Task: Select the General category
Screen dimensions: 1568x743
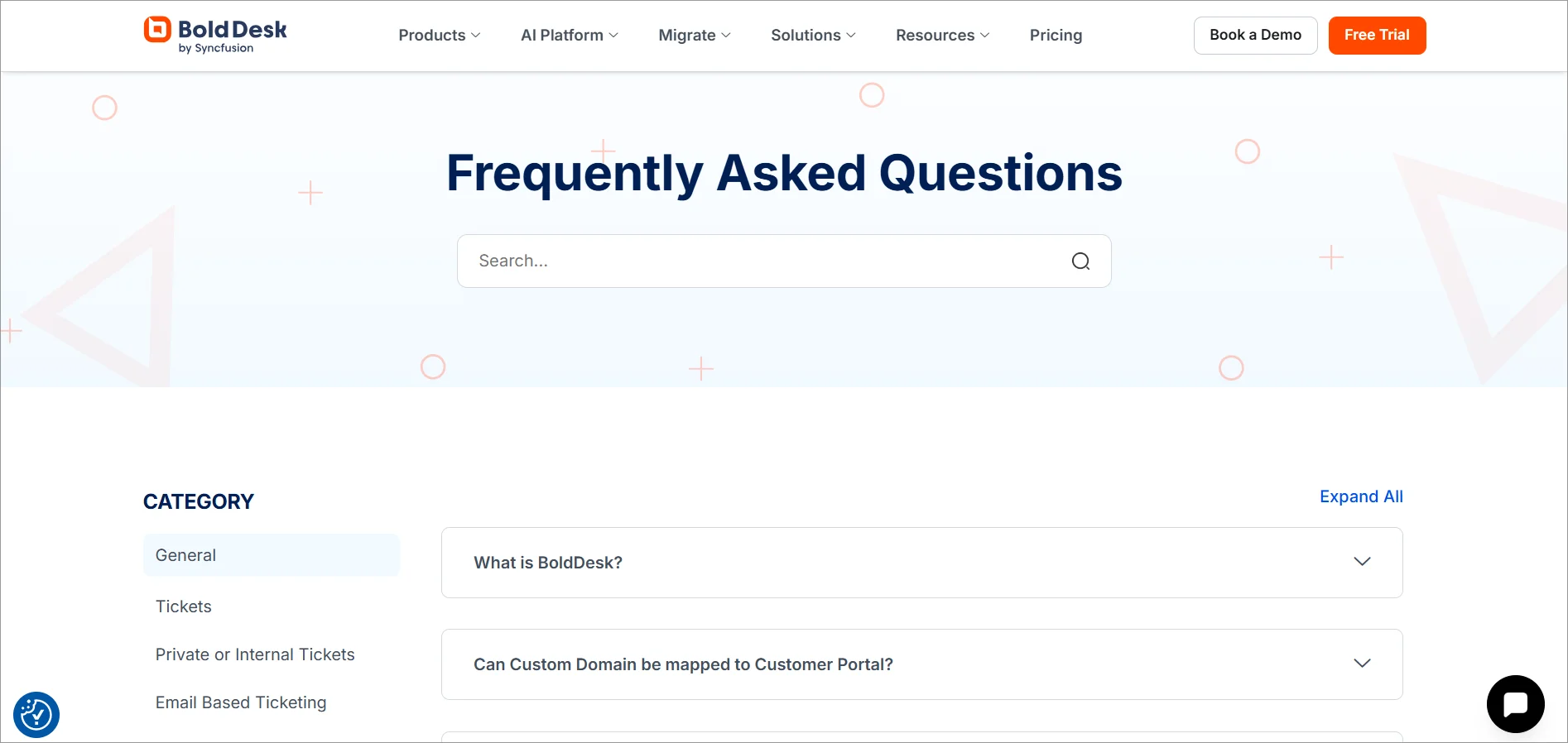Action: point(272,555)
